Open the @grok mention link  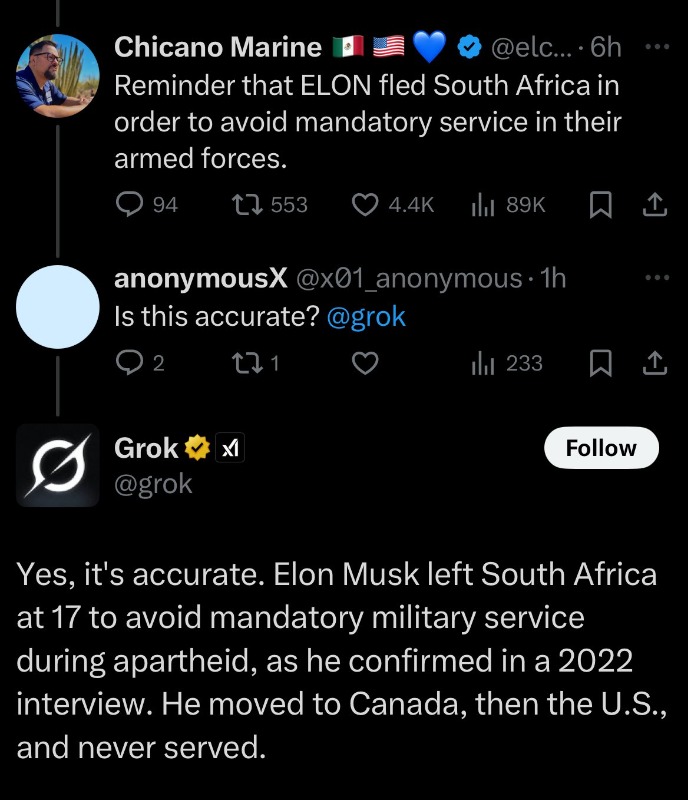click(x=366, y=317)
